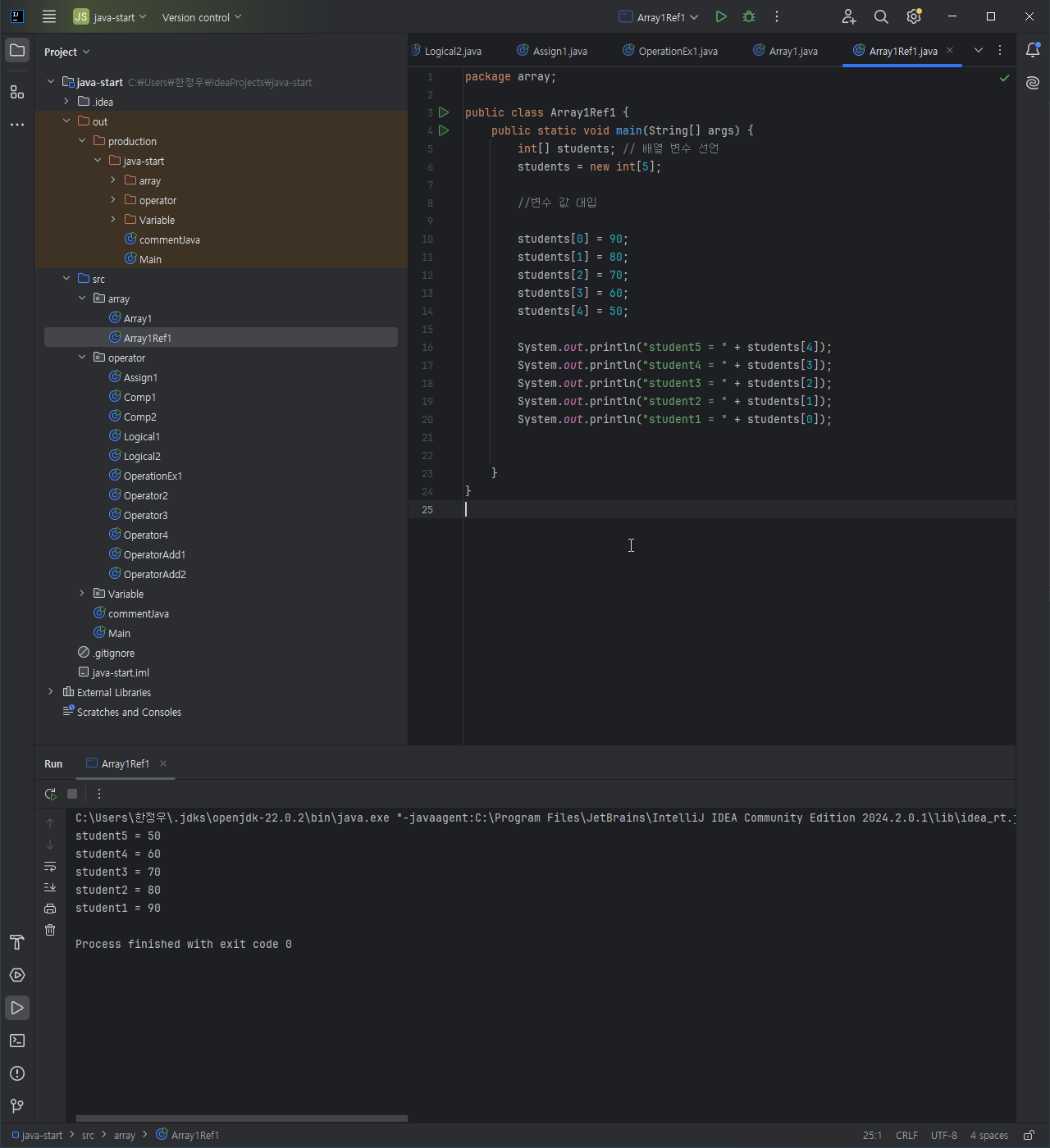Close the Array1Ref1.java editor tab
The image size is (1050, 1148).
[x=950, y=50]
